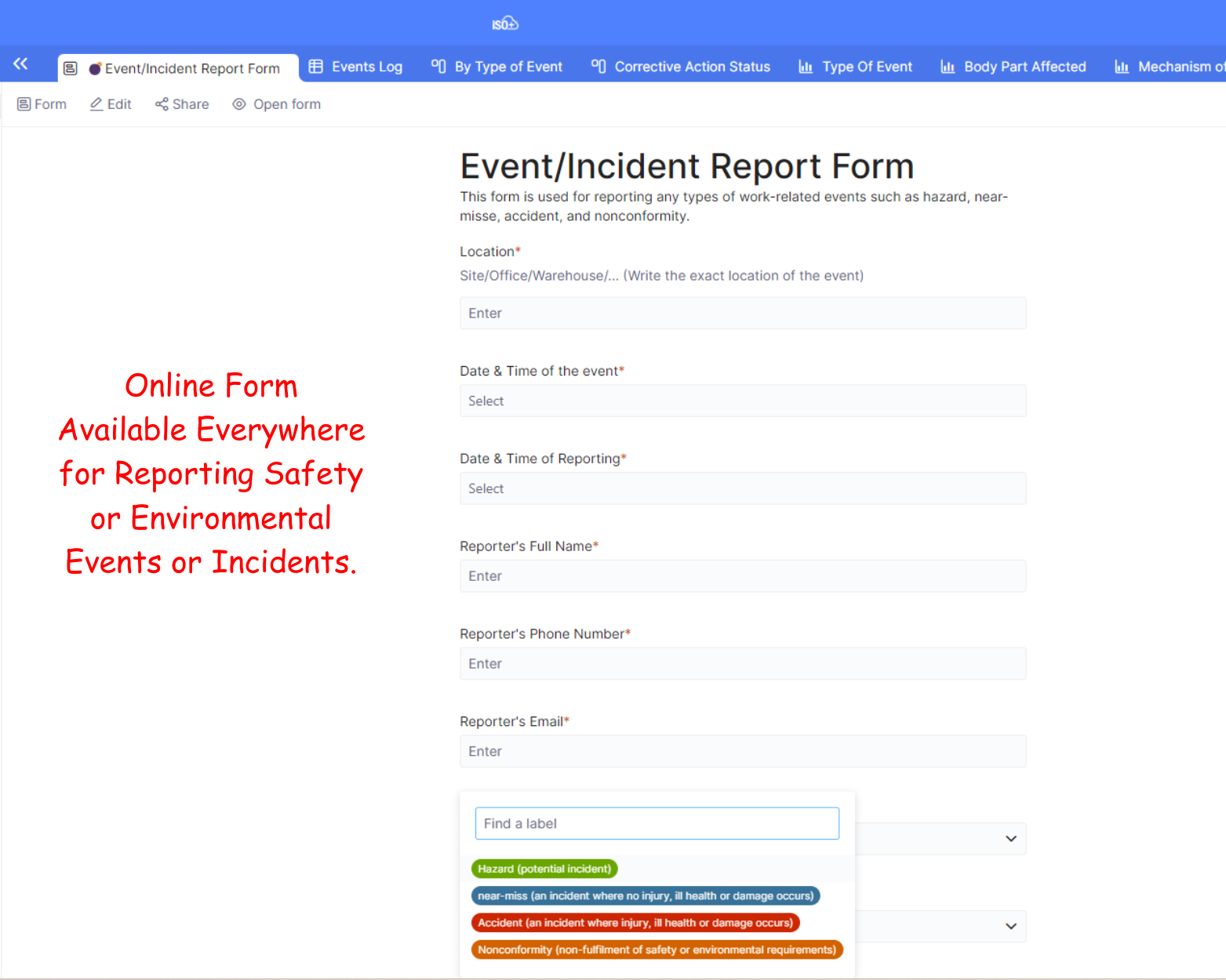Open Date & Time of the event selector
The image size is (1226, 980).
[742, 401]
